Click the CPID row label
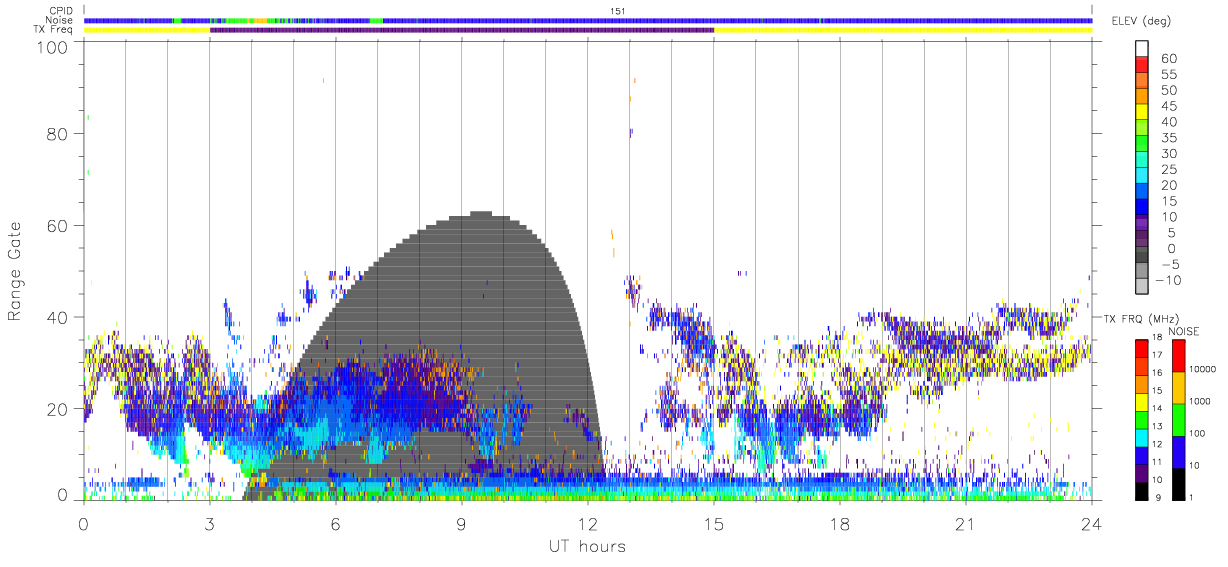Image resolution: width=1228 pixels, height=567 pixels. pyautogui.click(x=61, y=11)
